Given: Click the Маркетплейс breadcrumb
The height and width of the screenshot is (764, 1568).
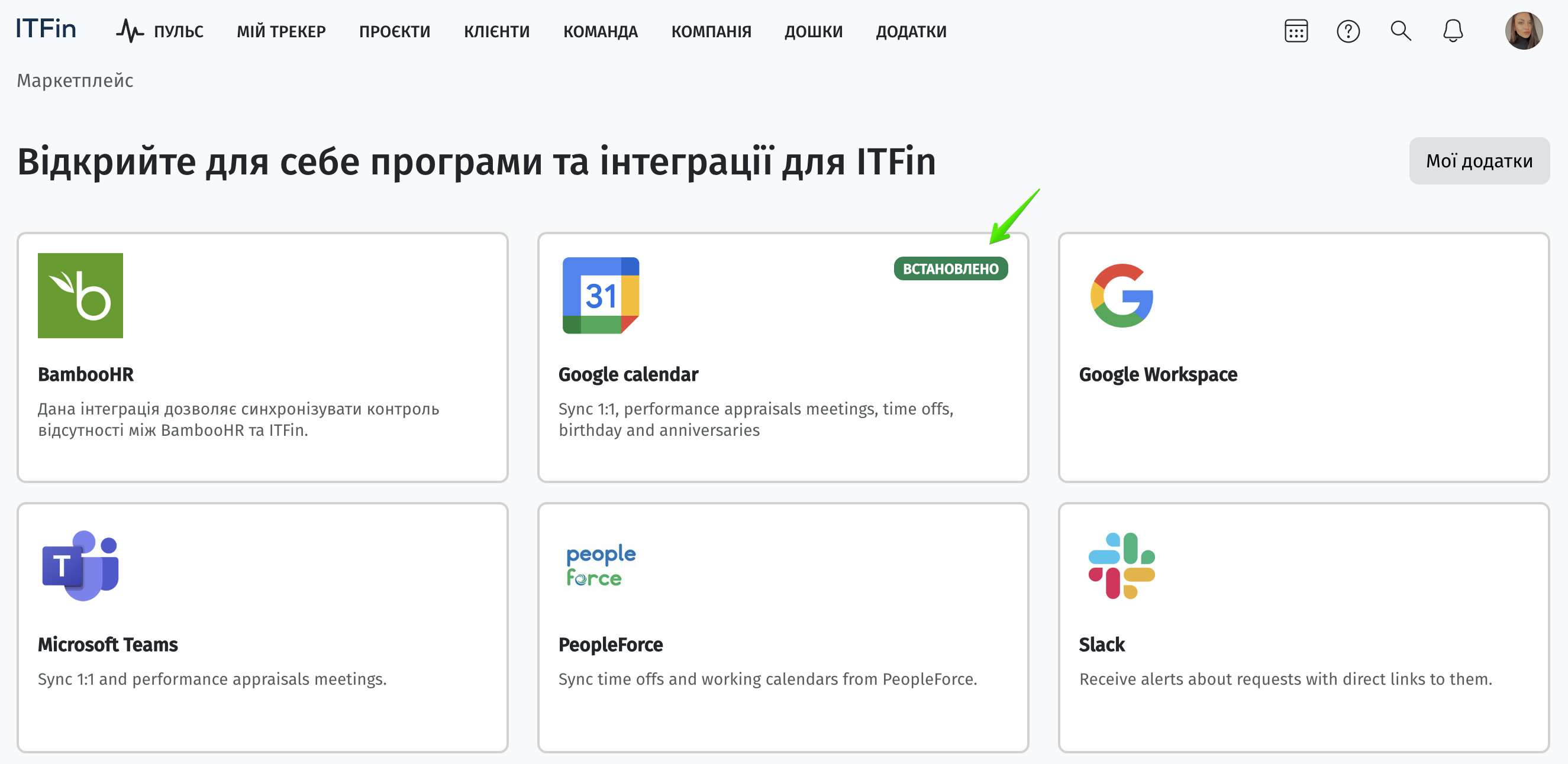Looking at the screenshot, I should (x=75, y=80).
